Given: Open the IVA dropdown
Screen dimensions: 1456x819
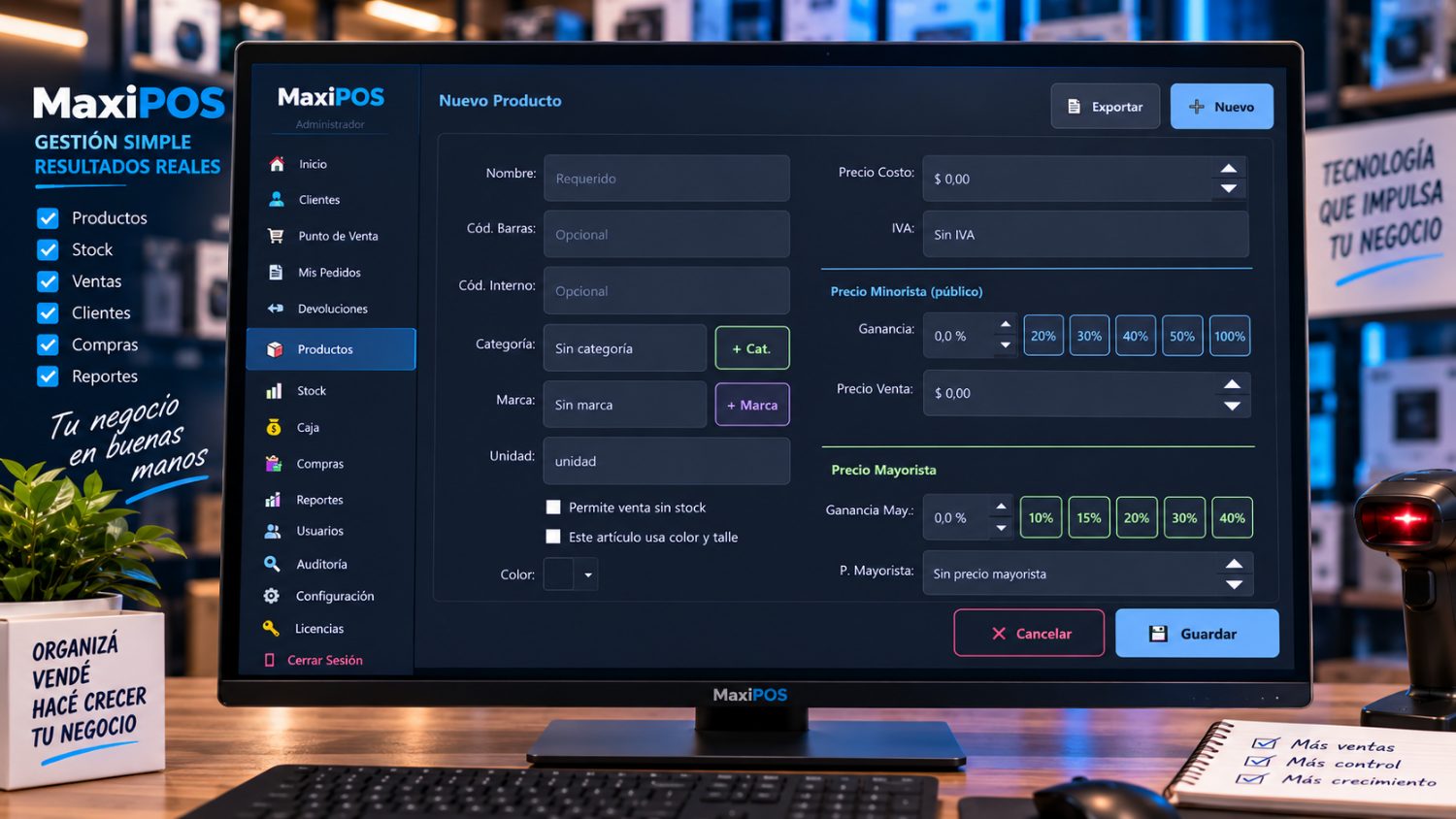Looking at the screenshot, I should (x=1085, y=235).
